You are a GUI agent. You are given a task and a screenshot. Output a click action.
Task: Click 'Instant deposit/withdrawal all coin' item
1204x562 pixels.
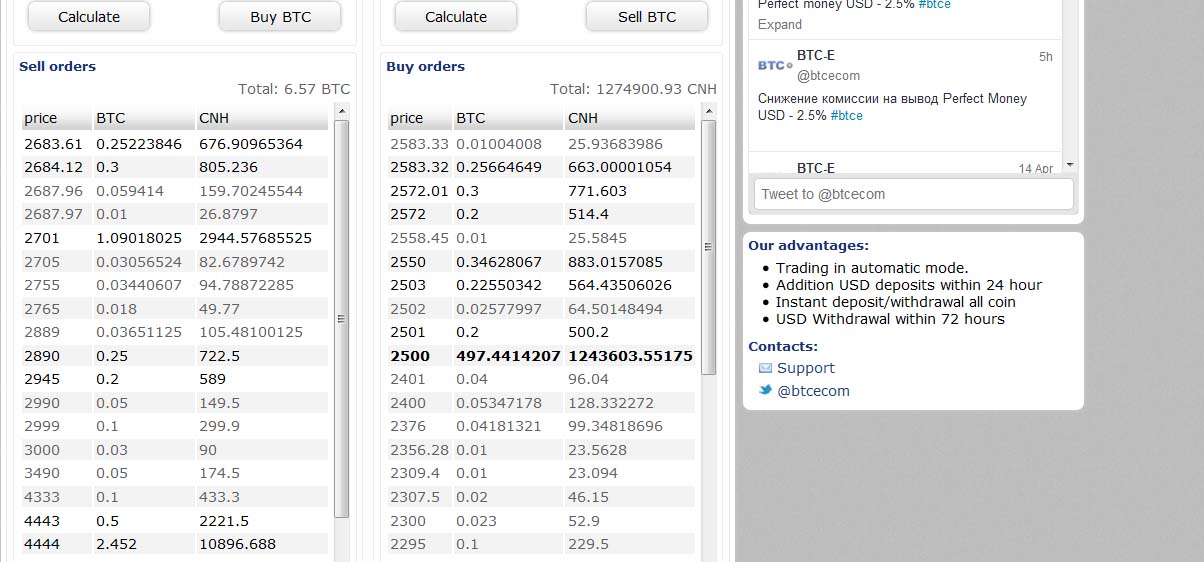(x=896, y=302)
